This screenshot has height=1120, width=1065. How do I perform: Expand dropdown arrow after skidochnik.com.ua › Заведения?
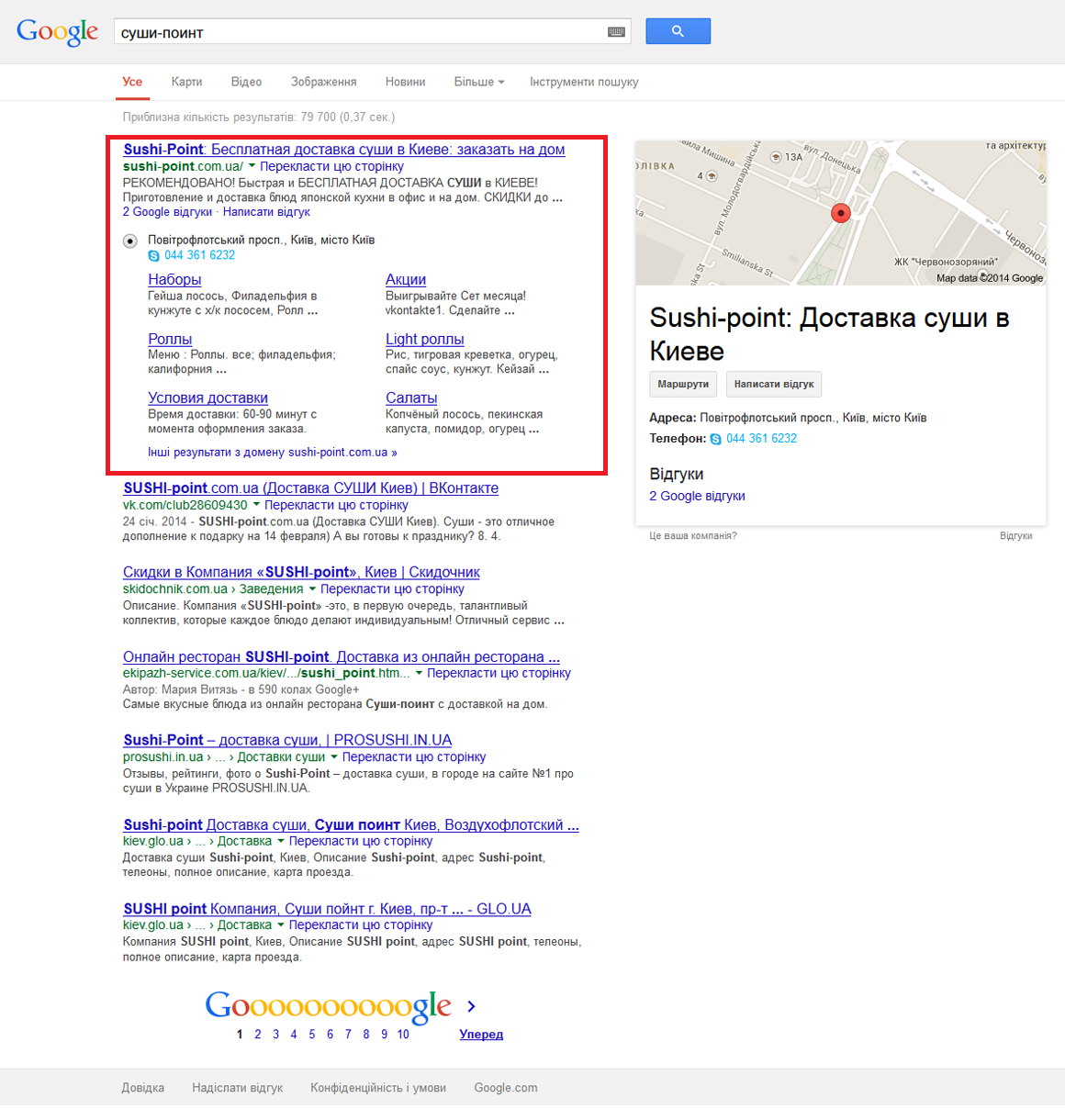tap(312, 588)
